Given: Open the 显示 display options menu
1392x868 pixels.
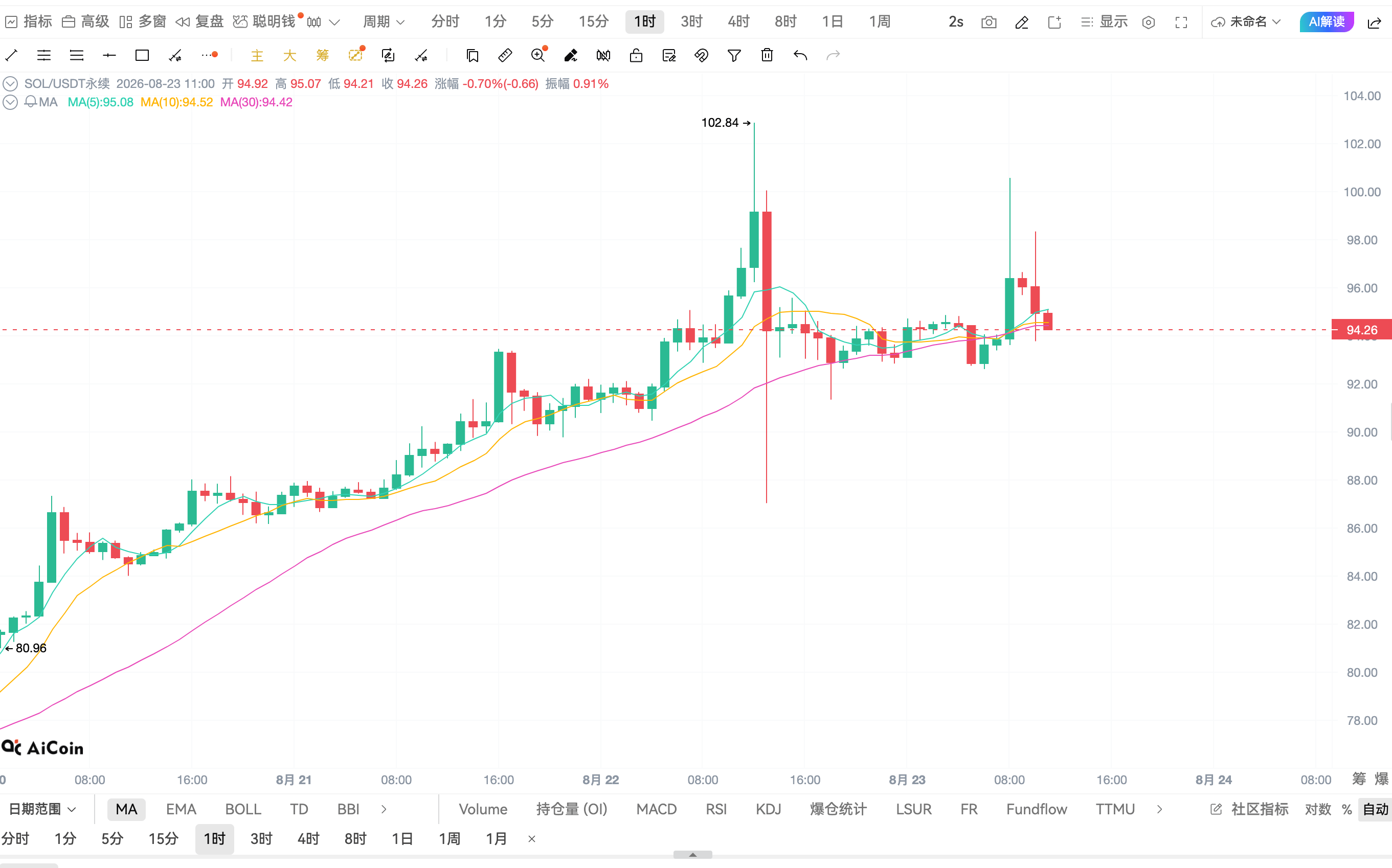Looking at the screenshot, I should (1104, 22).
